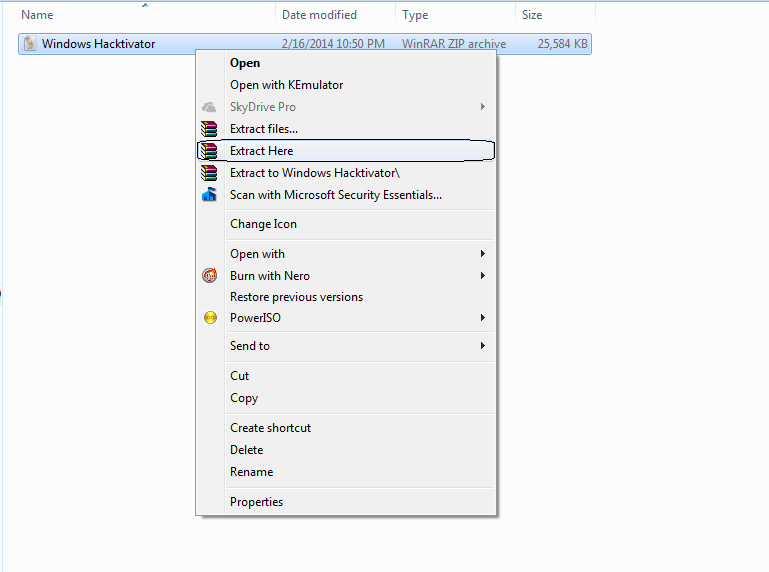Choose Extract files... option
The height and width of the screenshot is (572, 769).
click(x=346, y=129)
